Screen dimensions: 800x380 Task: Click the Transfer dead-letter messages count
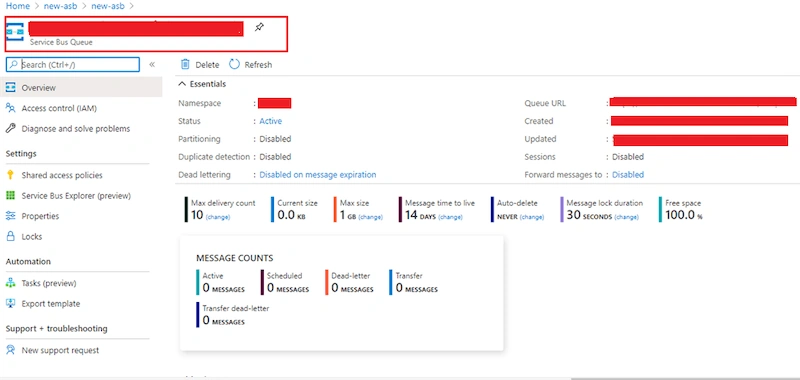tap(223, 321)
